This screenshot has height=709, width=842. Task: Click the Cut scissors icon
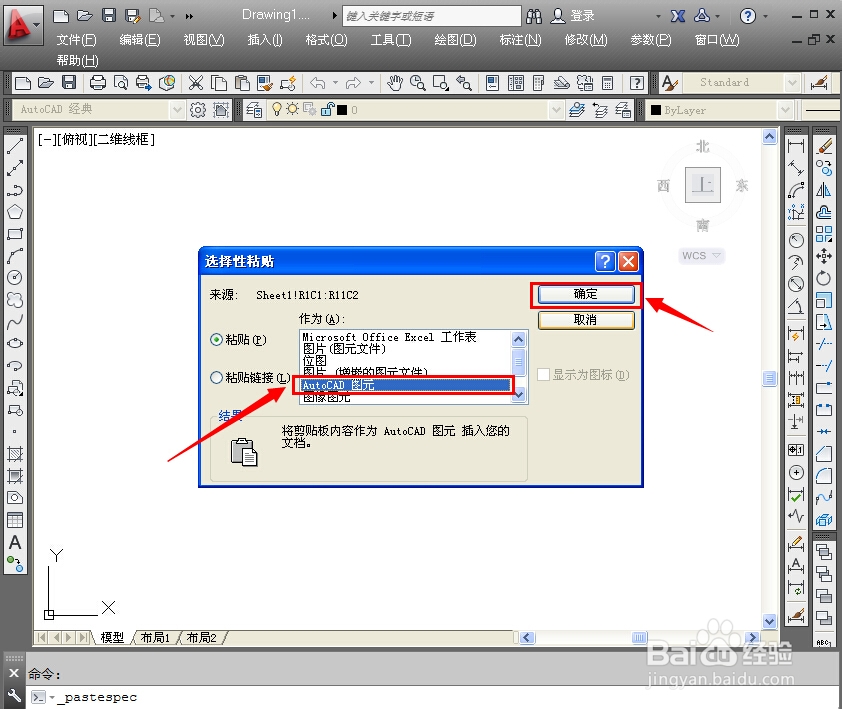tap(195, 83)
